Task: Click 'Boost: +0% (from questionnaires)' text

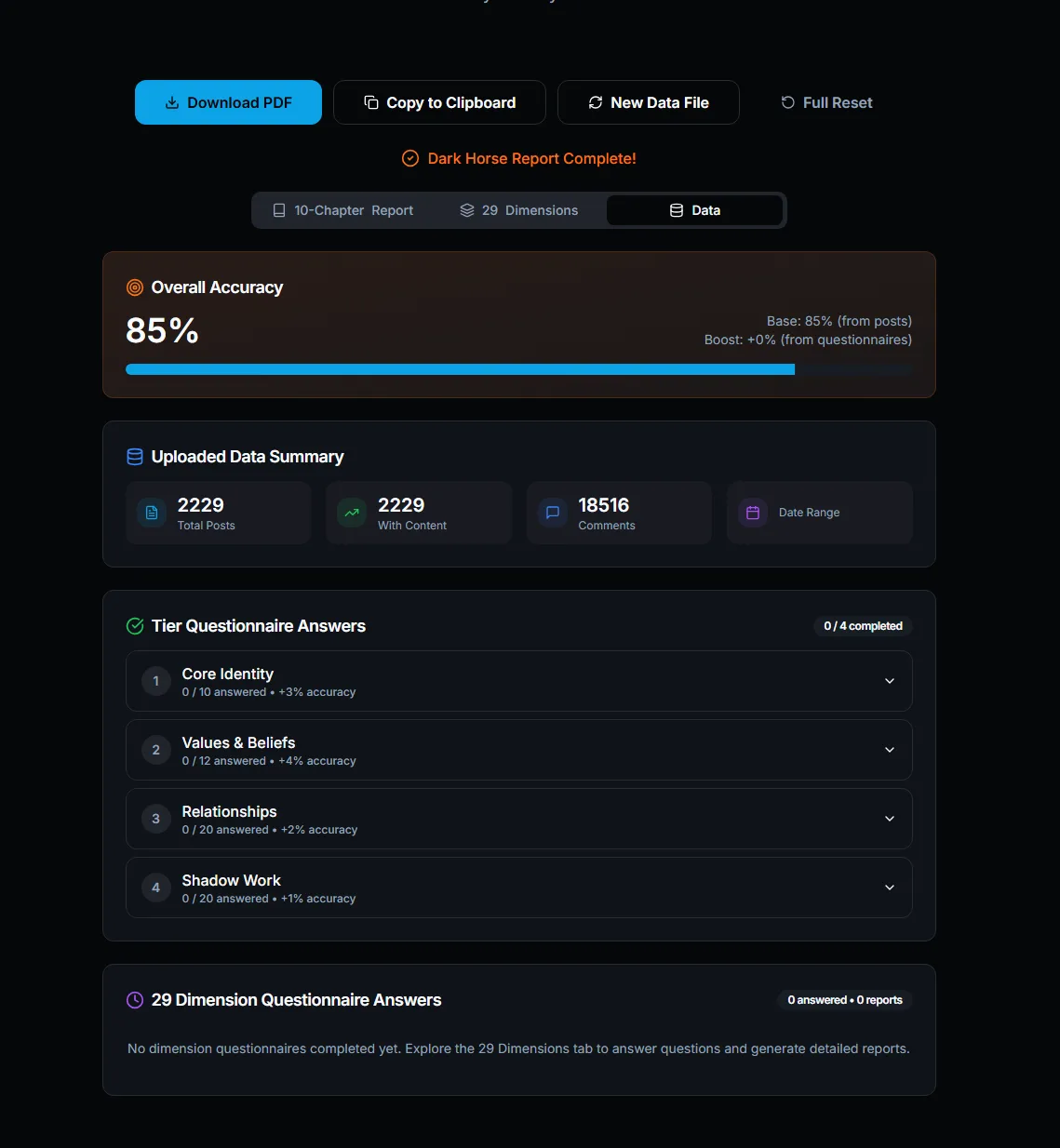Action: pyautogui.click(x=808, y=340)
